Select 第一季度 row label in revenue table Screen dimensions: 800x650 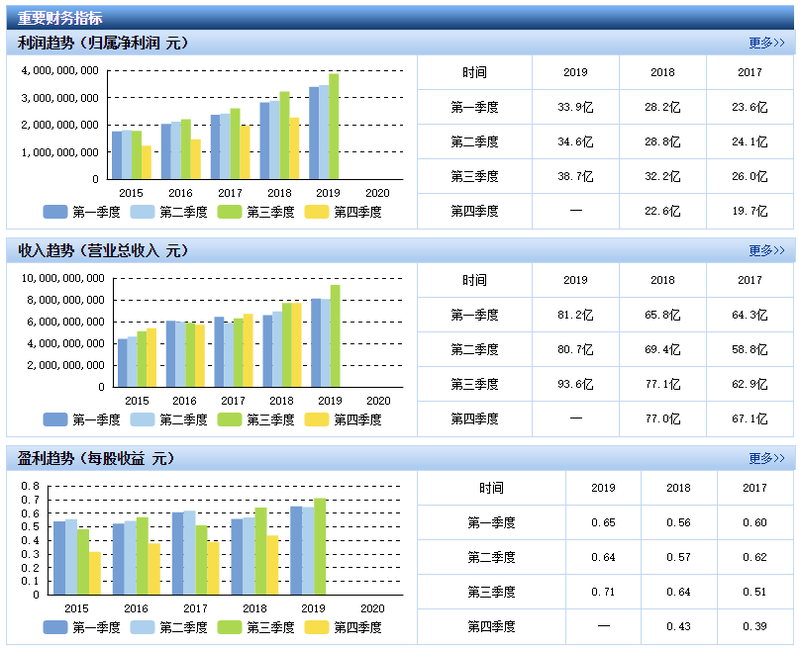[x=474, y=315]
